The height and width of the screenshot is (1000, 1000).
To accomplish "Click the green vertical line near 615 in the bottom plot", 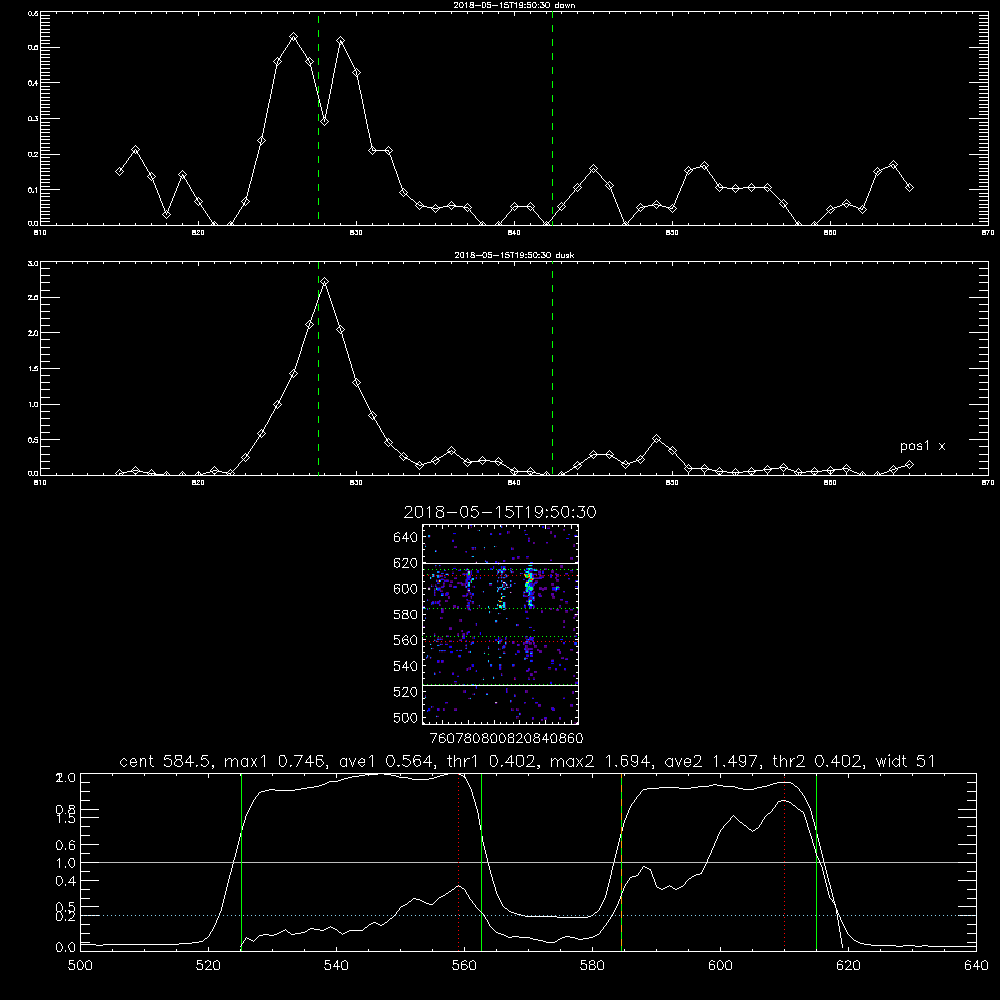I will [x=816, y=861].
